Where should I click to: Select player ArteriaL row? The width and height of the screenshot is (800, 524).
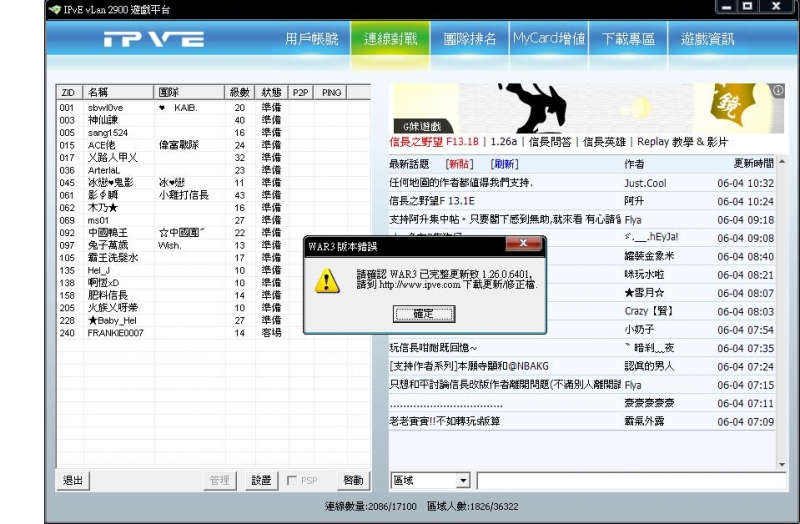click(213, 170)
